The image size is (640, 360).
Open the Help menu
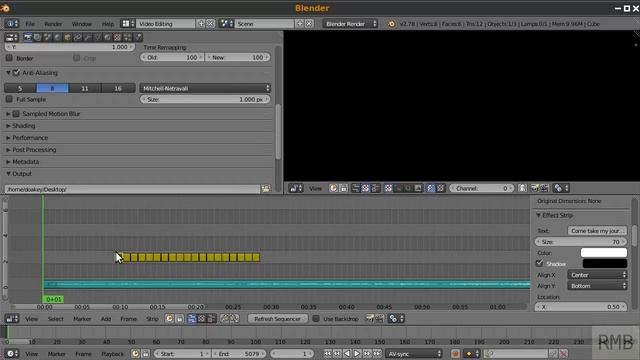click(x=108, y=24)
